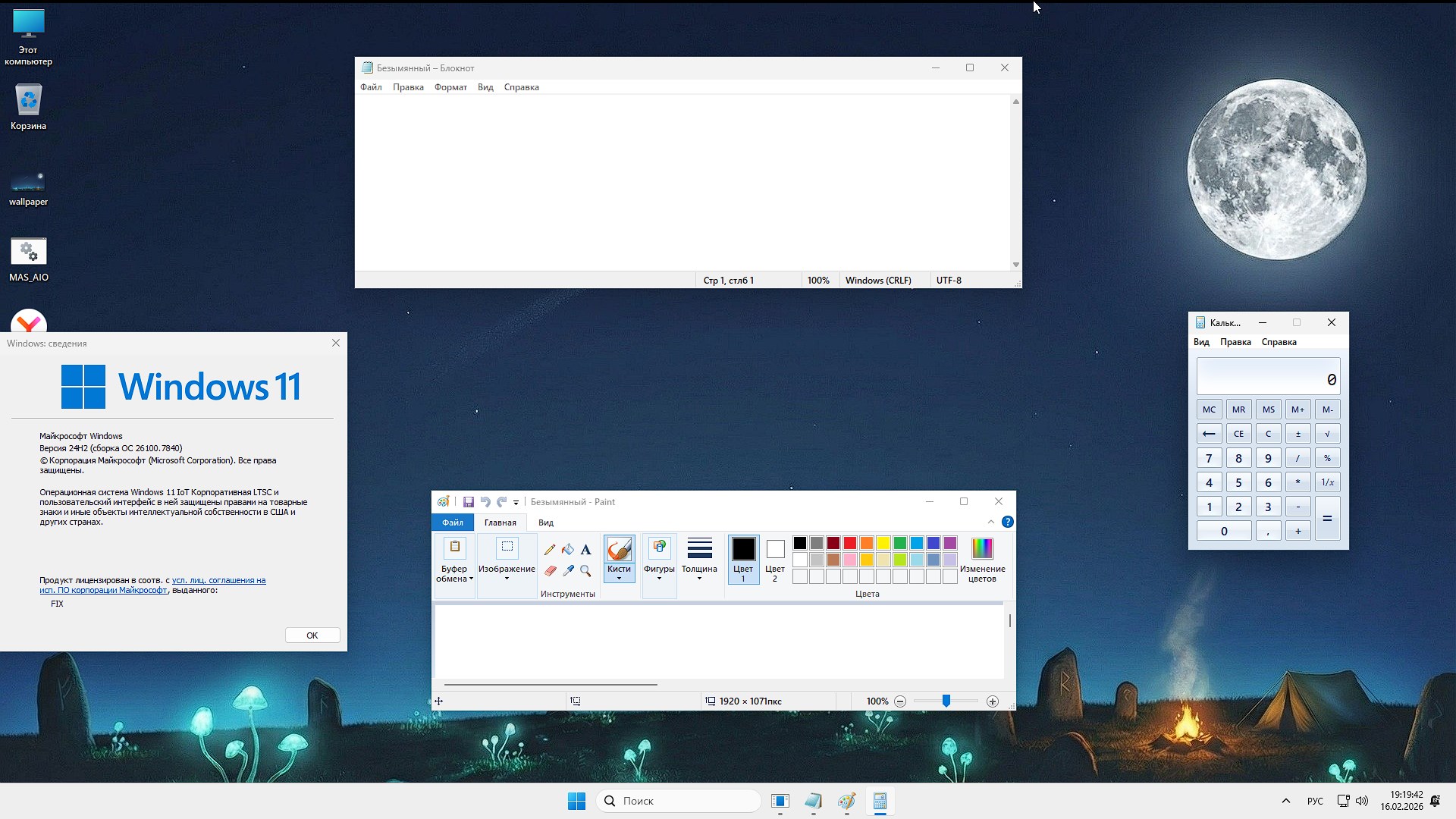Click the Paint zoom slider handle
Viewport: 1456px width, 819px height.
click(946, 701)
